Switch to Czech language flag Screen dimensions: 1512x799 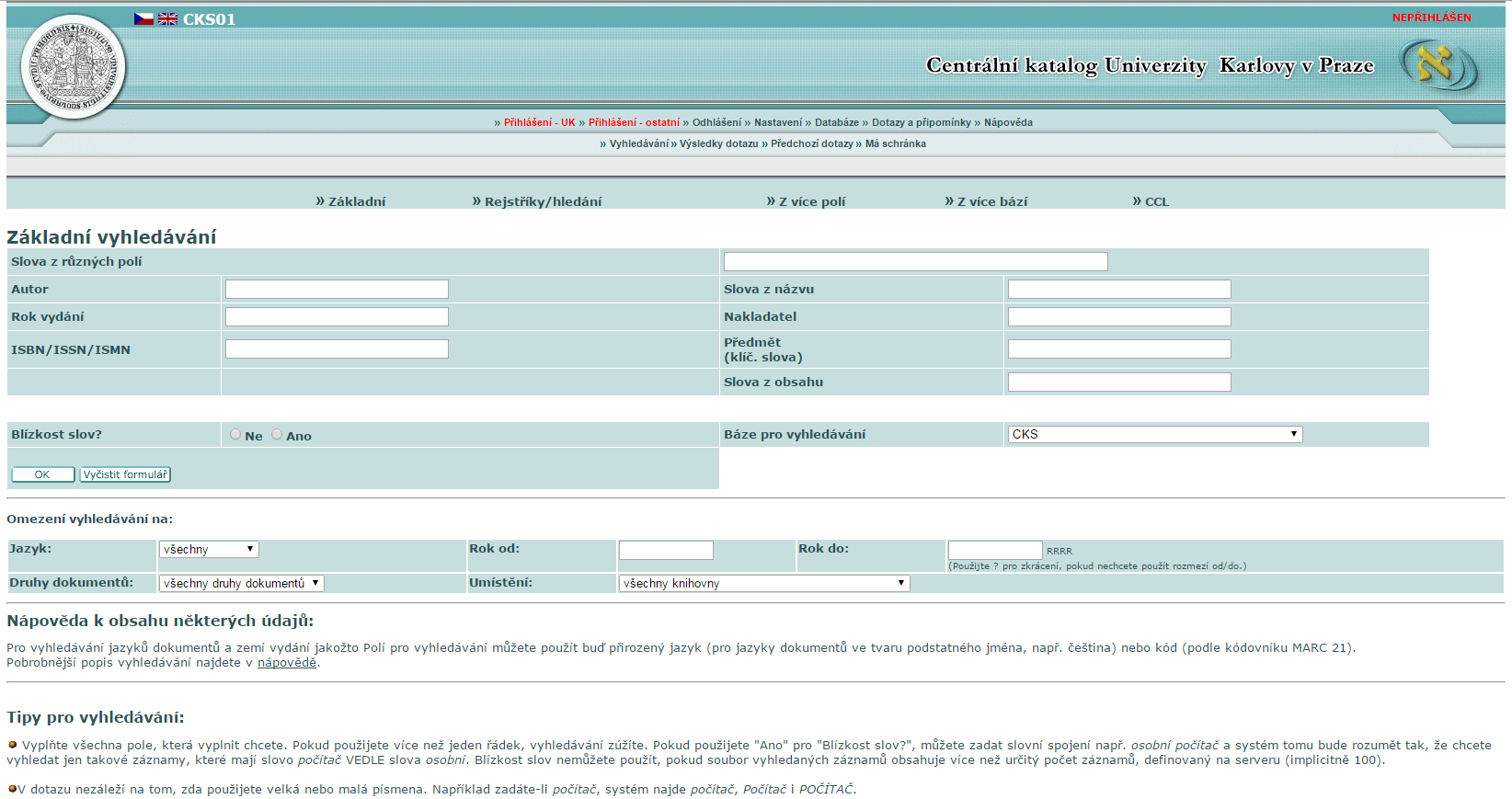click(143, 18)
